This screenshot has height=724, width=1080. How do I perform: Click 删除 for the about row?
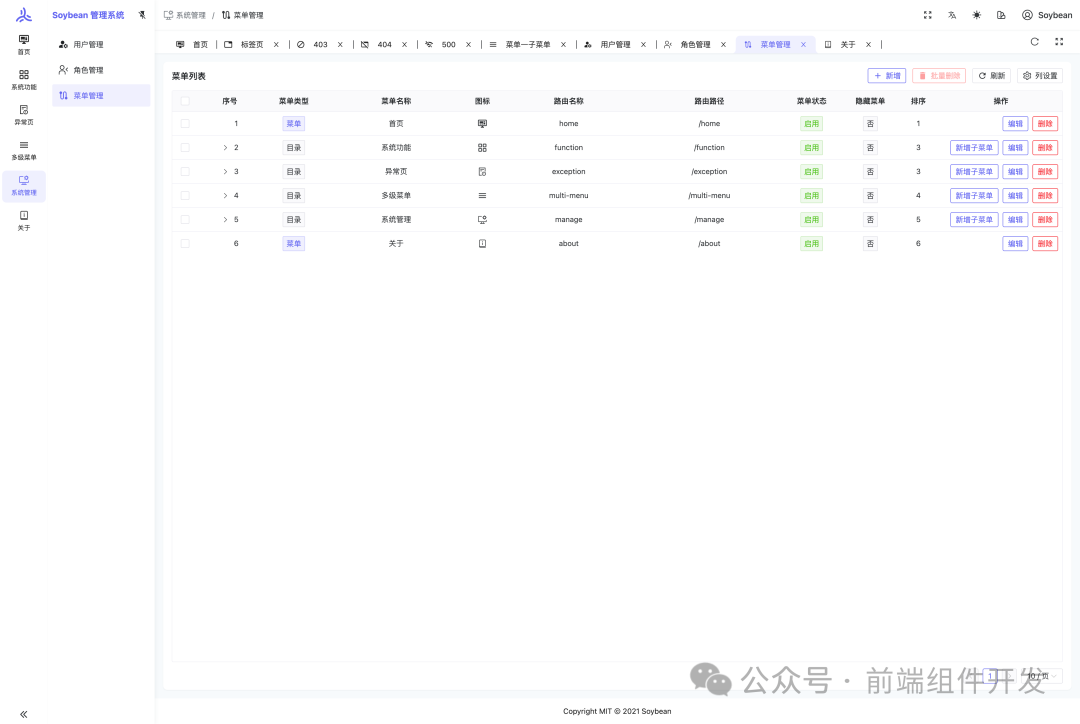pos(1045,244)
